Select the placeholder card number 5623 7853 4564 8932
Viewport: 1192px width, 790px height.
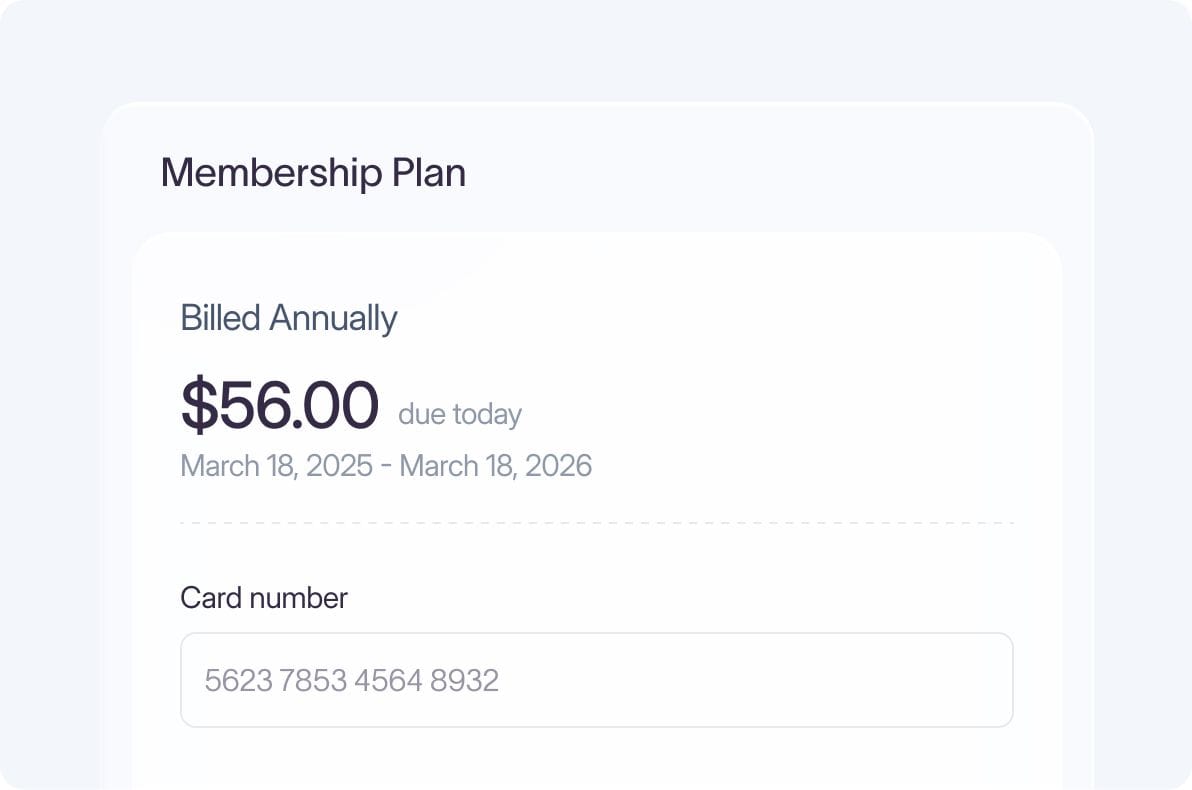point(352,679)
